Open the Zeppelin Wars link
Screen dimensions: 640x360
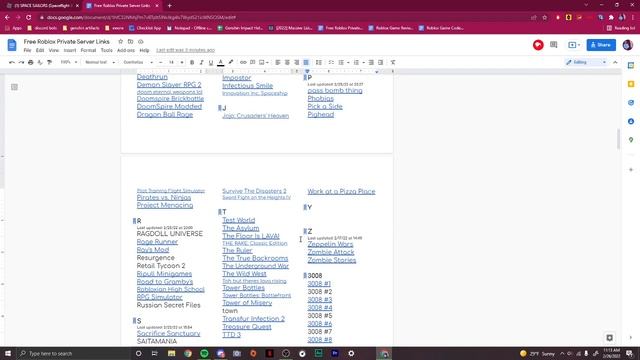pos(330,244)
